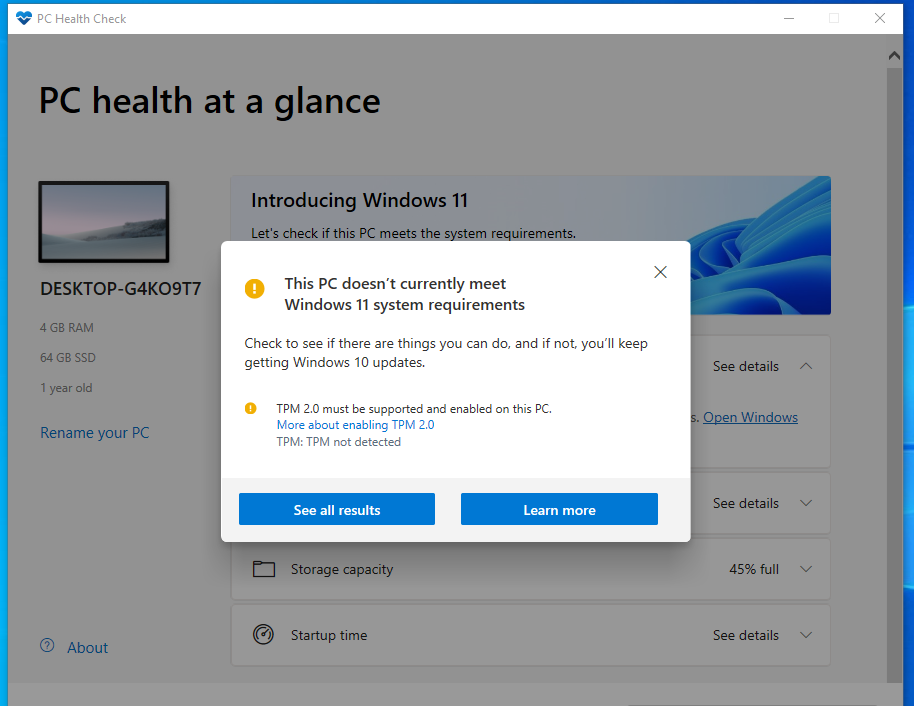The height and width of the screenshot is (706, 914).
Task: Click the 4 GB RAM text
Action: (x=66, y=328)
